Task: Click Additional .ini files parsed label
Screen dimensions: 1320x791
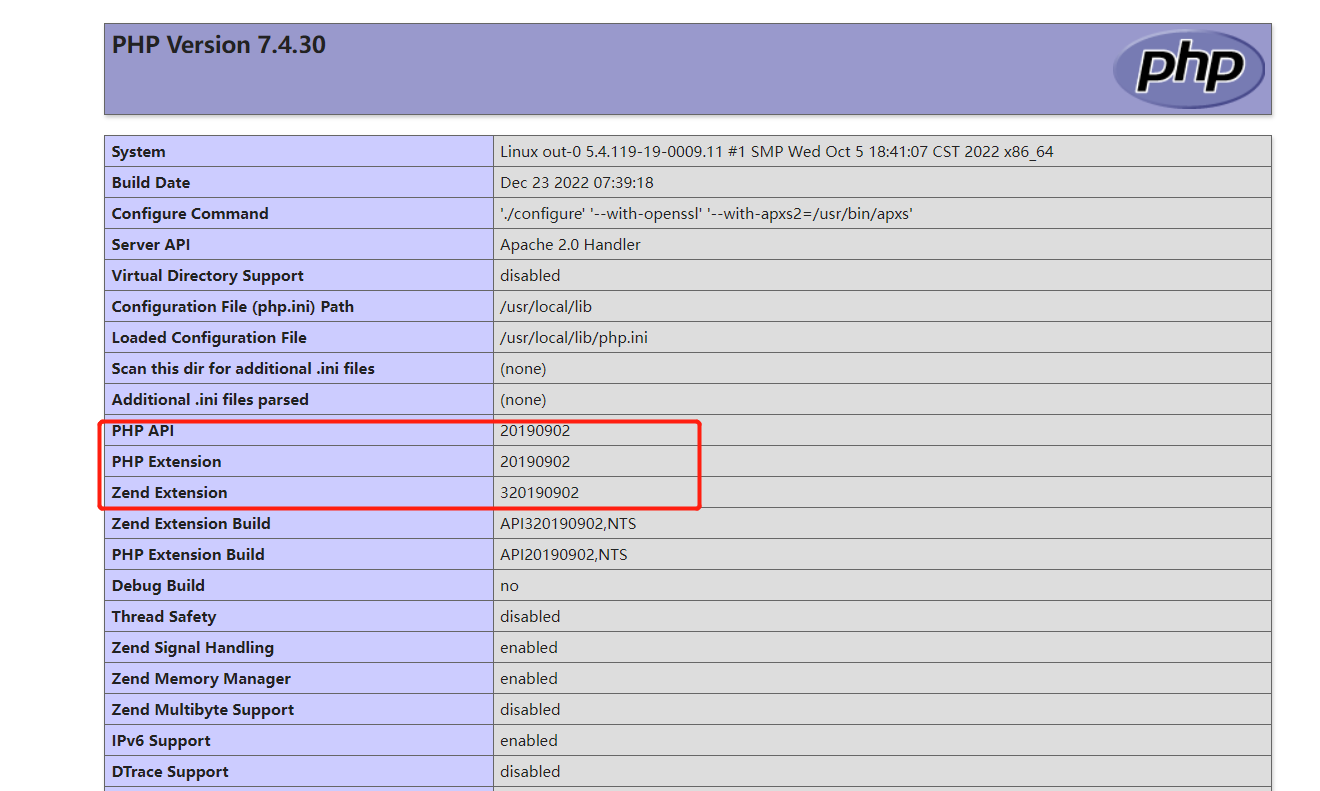Action: tap(210, 400)
